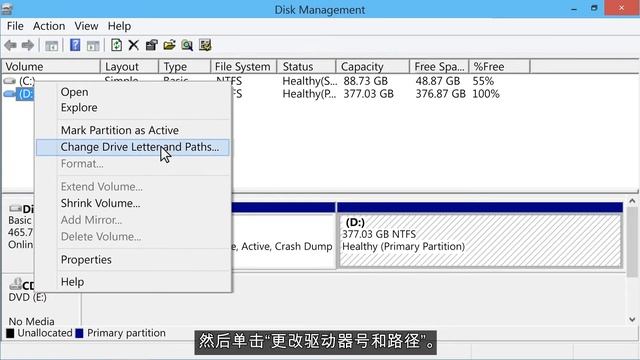
Task: Click the scroll up arrow of disk pane
Action: tap(632, 201)
